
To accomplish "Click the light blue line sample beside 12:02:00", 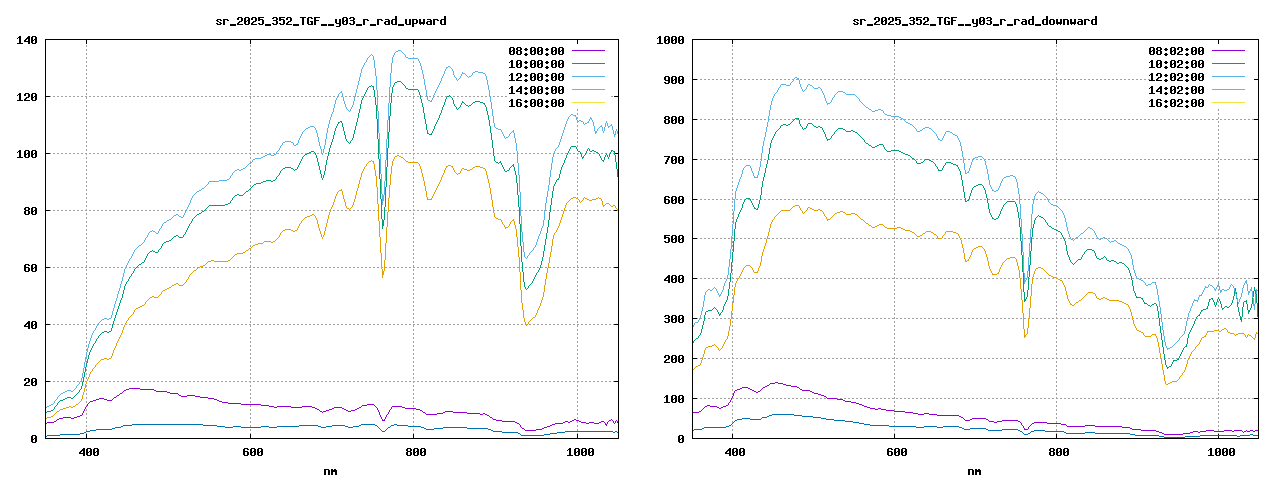I will point(1228,77).
